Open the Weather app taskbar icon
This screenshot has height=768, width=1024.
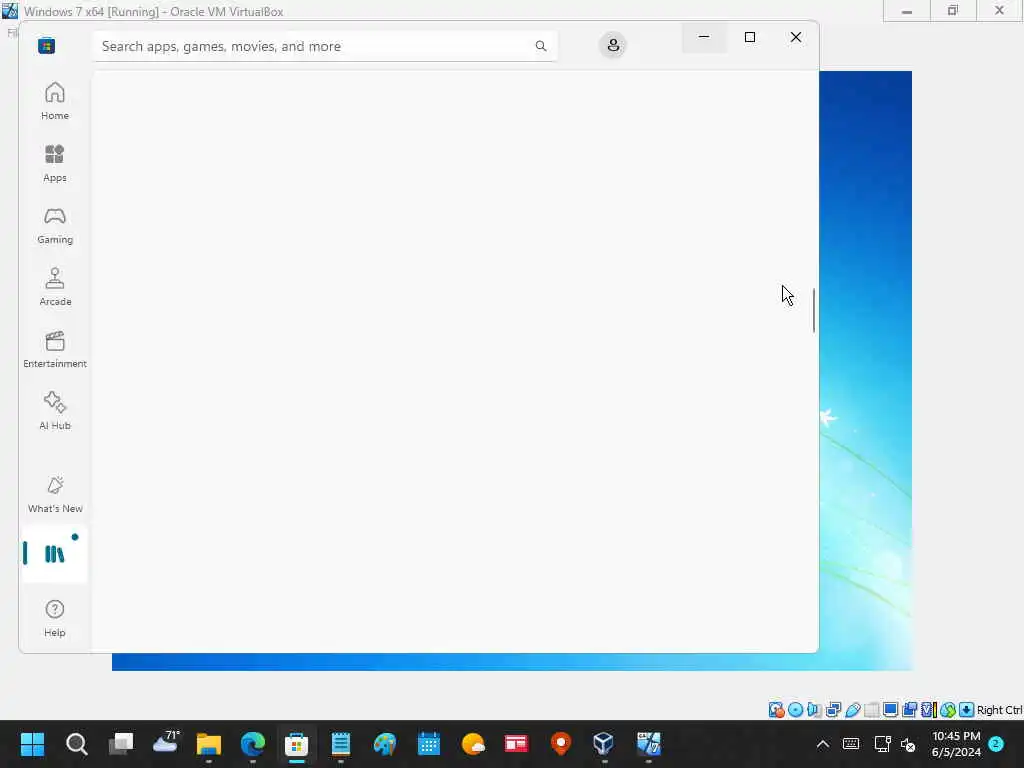(473, 744)
